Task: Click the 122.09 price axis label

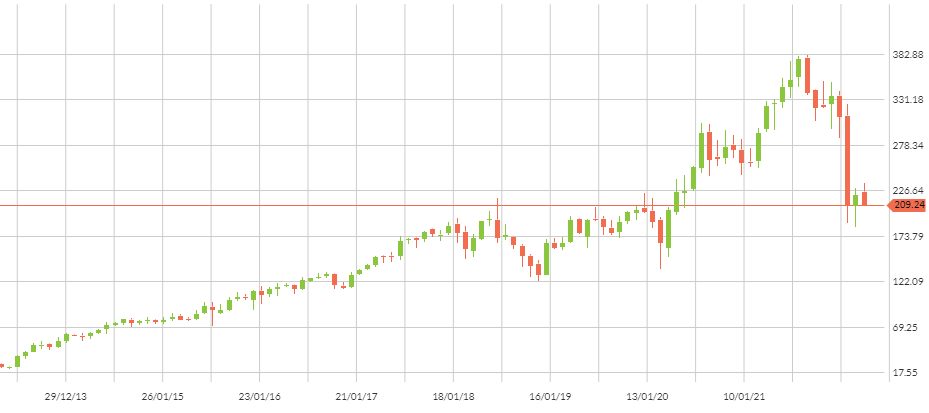Action: (x=907, y=282)
